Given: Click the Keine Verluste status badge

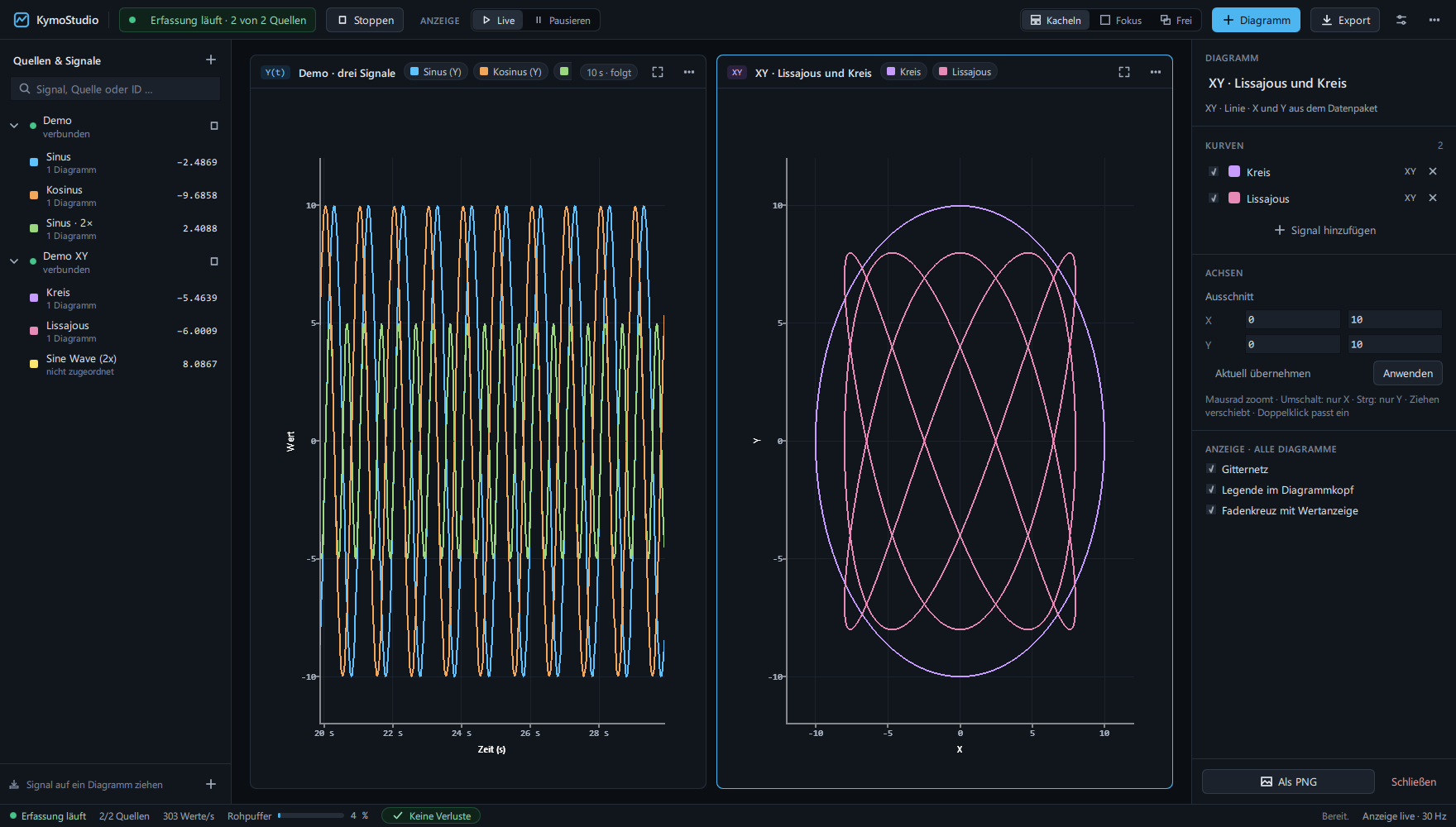Looking at the screenshot, I should [x=431, y=815].
